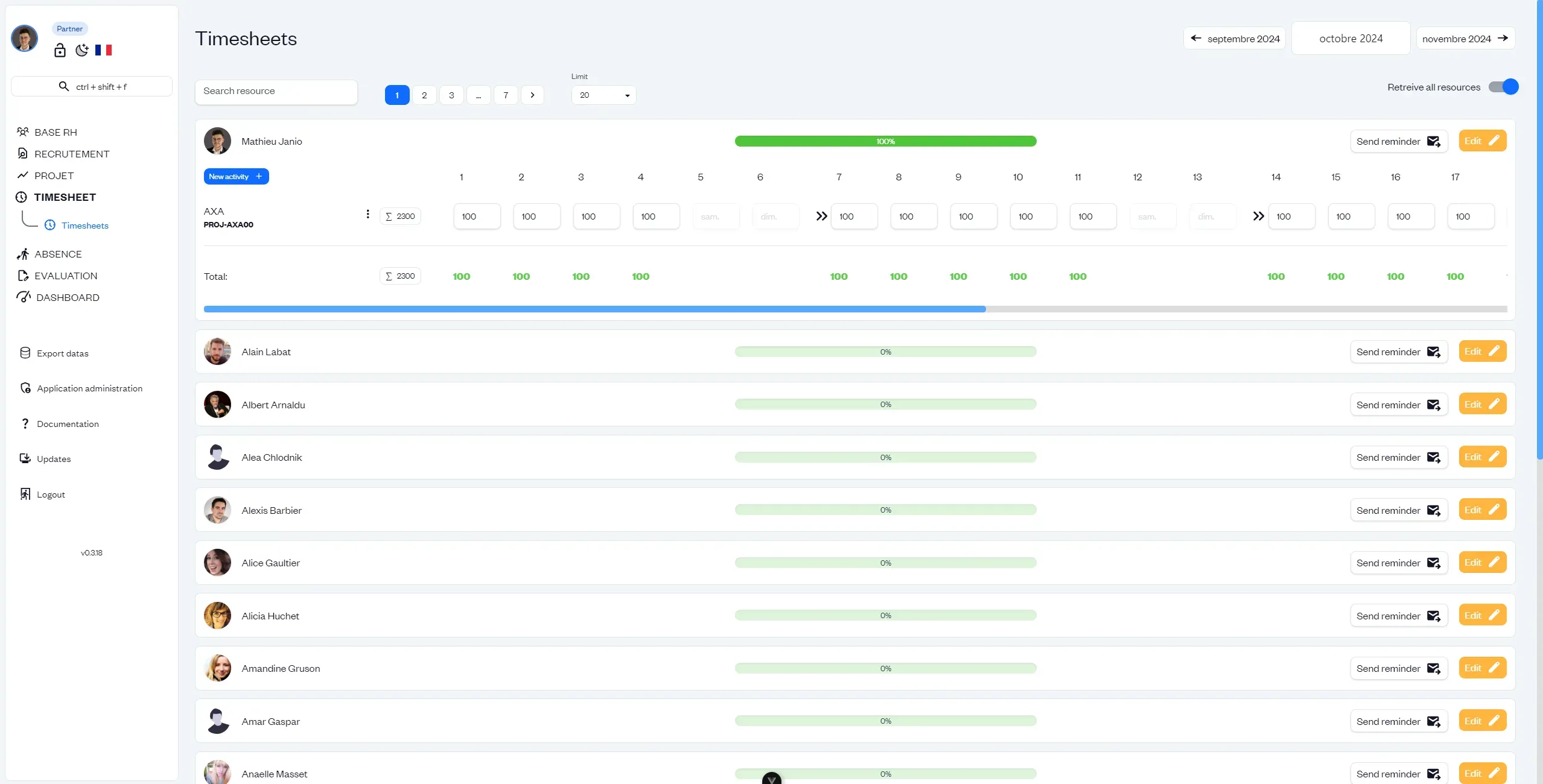Click the BASE RH sidebar icon
1543x784 pixels.
(23, 131)
